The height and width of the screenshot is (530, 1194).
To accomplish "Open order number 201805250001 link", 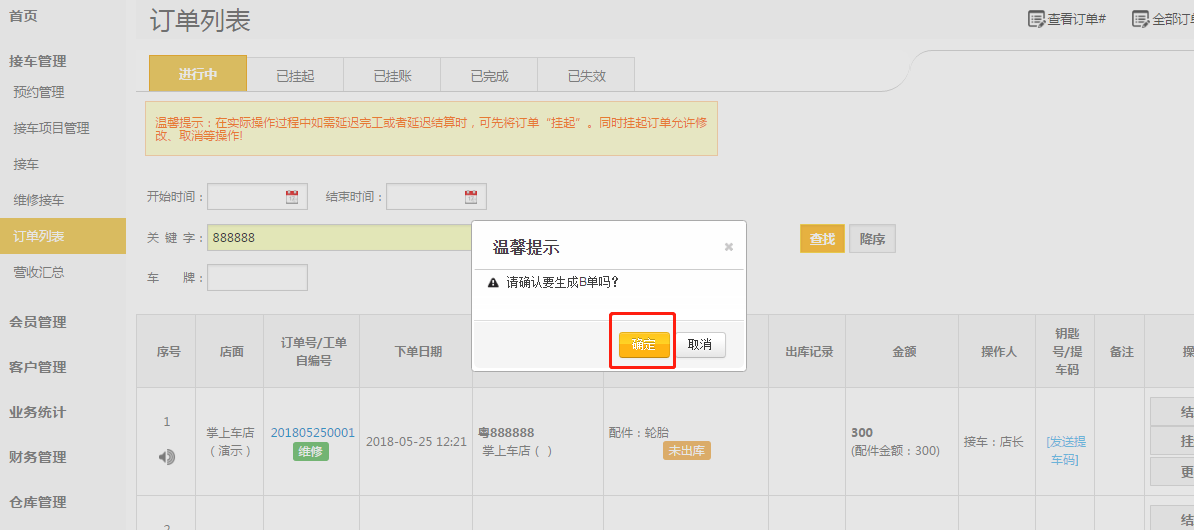I will (312, 433).
